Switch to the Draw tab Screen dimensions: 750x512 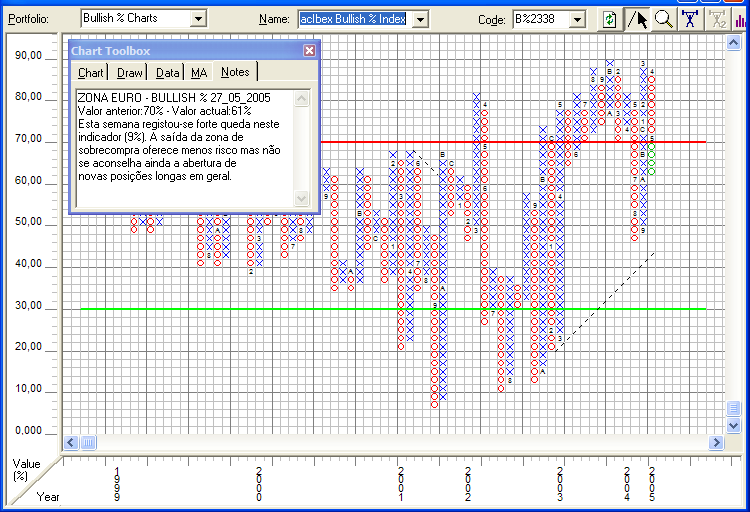pos(130,73)
